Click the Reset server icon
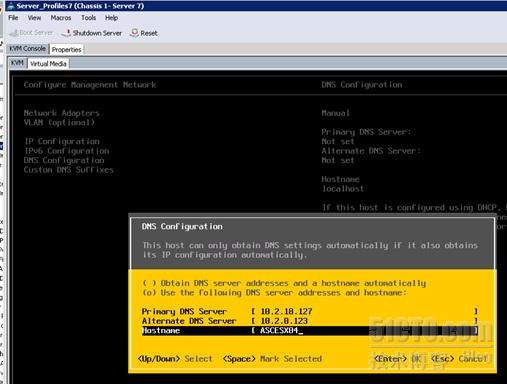The height and width of the screenshot is (384, 507). click(x=134, y=33)
